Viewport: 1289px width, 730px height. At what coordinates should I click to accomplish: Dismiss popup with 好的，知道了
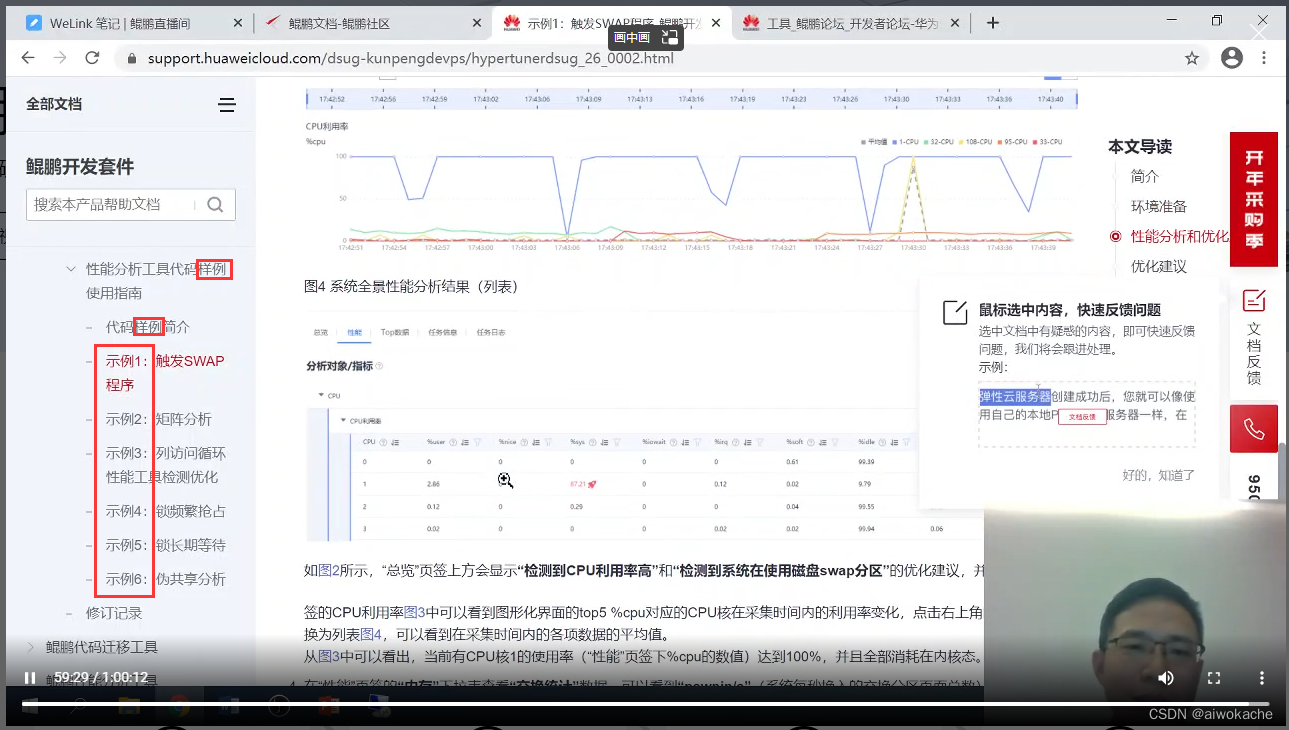click(1158, 475)
